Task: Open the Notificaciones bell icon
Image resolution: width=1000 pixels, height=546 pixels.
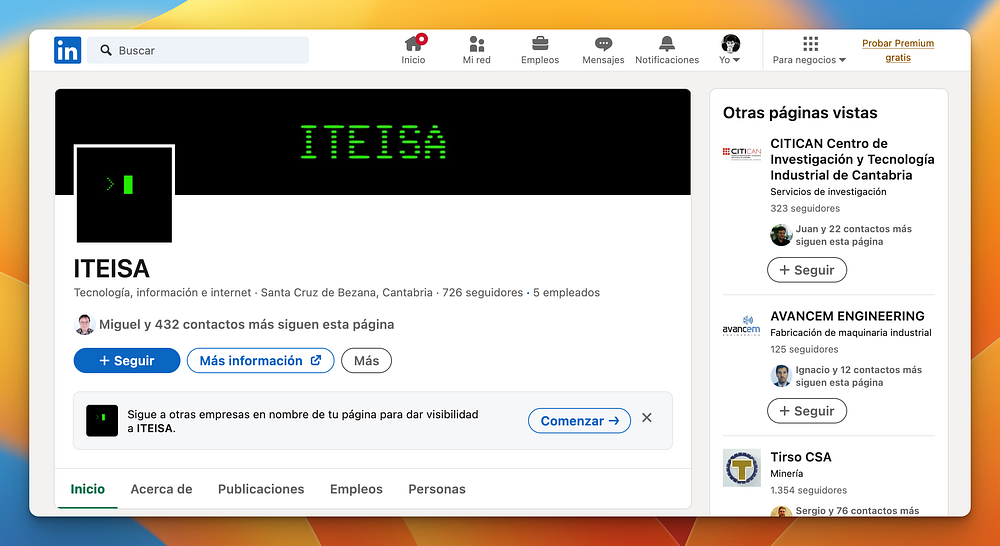Action: coord(667,43)
